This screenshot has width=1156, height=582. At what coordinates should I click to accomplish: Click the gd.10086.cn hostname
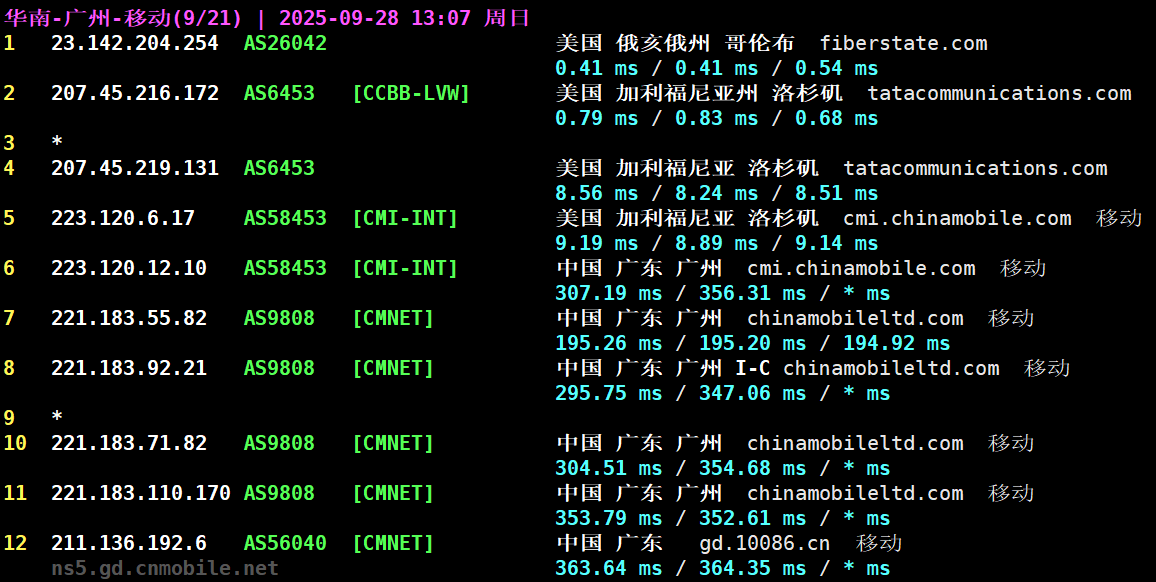[x=765, y=543]
